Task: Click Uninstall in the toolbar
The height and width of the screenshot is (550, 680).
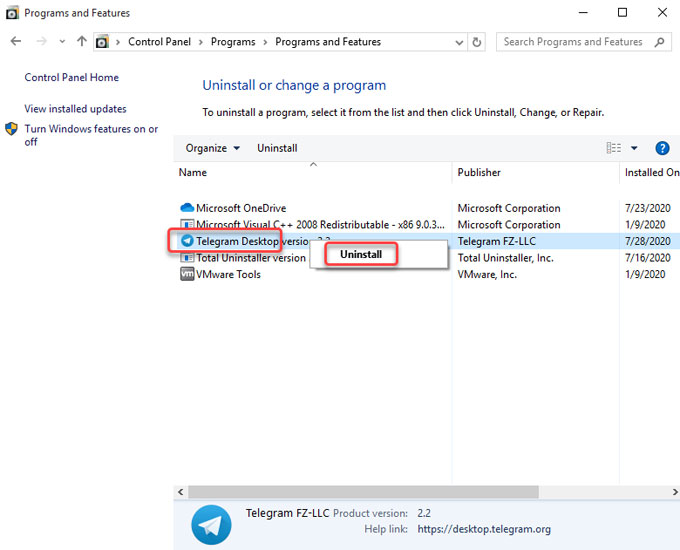Action: [277, 148]
